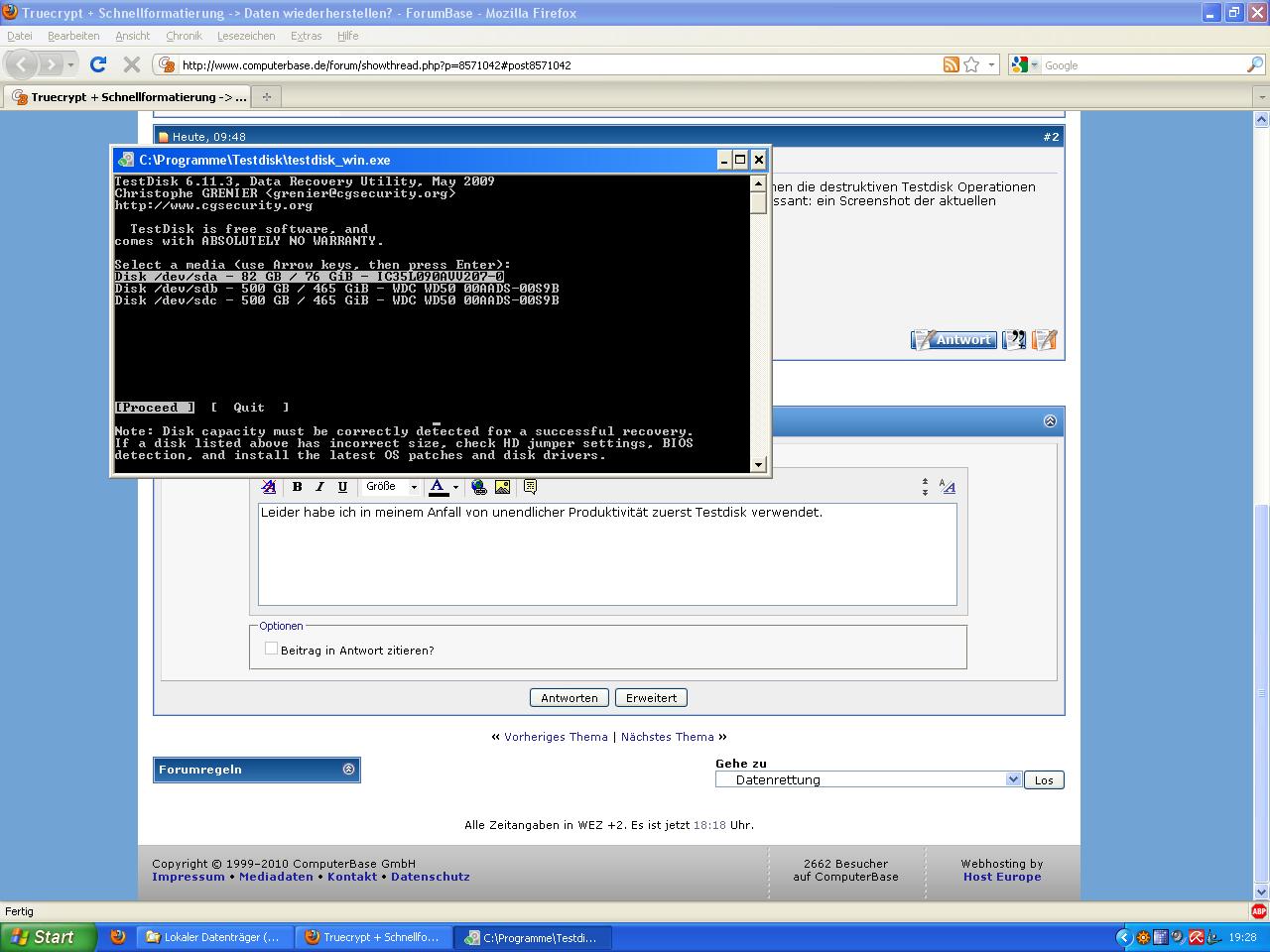Insert image icon in editor toolbar
This screenshot has height=952, width=1270.
point(502,486)
